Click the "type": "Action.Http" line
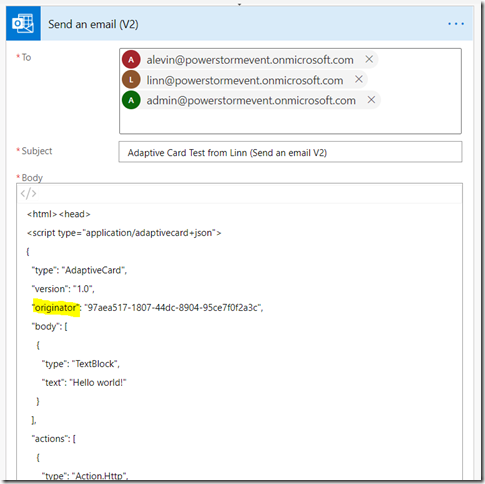This screenshot has width=485, height=484. [x=85, y=476]
